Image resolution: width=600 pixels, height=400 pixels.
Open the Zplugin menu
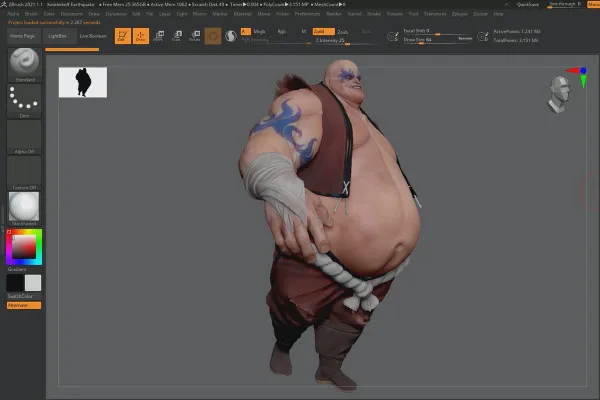[x=460, y=14]
